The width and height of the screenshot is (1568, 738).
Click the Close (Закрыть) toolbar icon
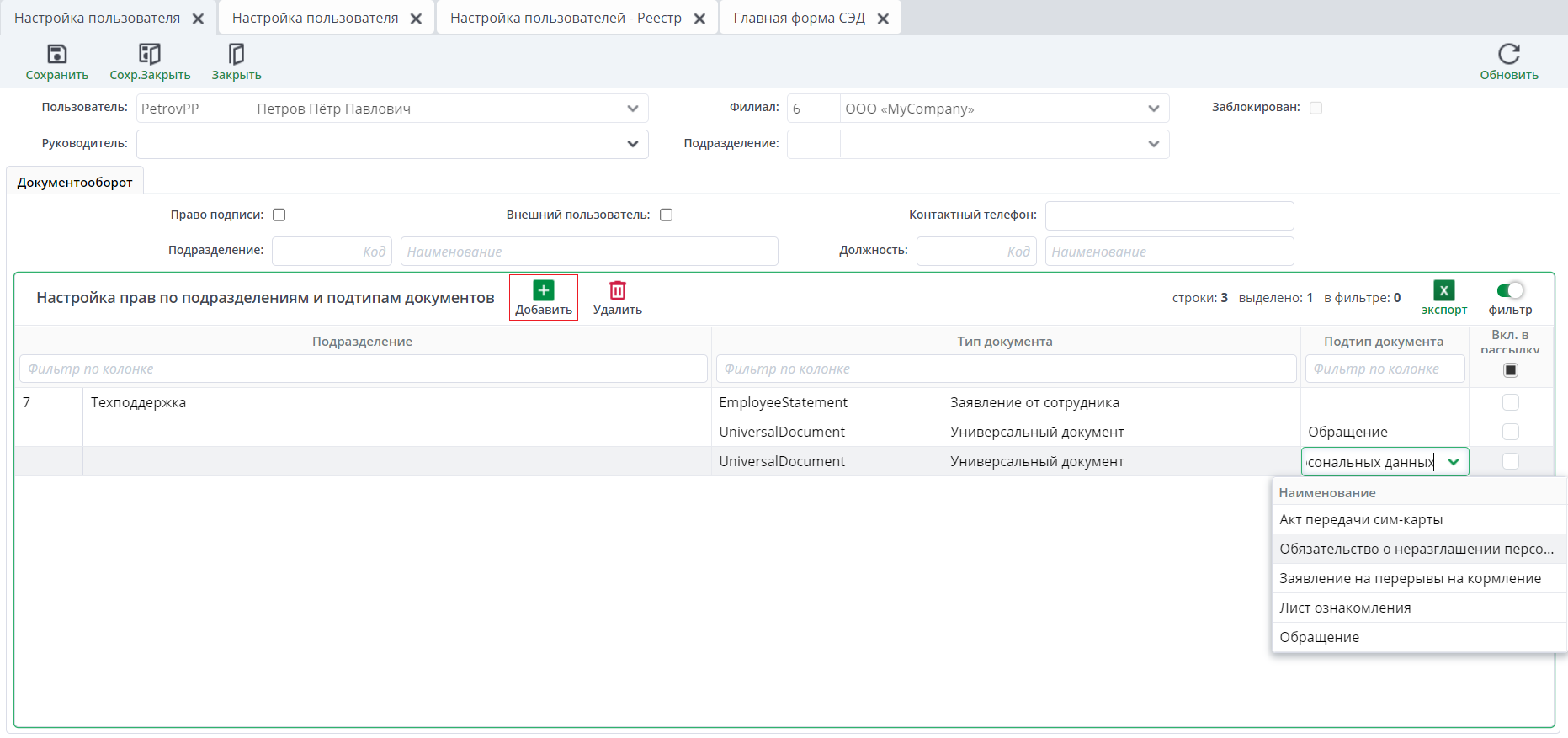point(237,55)
